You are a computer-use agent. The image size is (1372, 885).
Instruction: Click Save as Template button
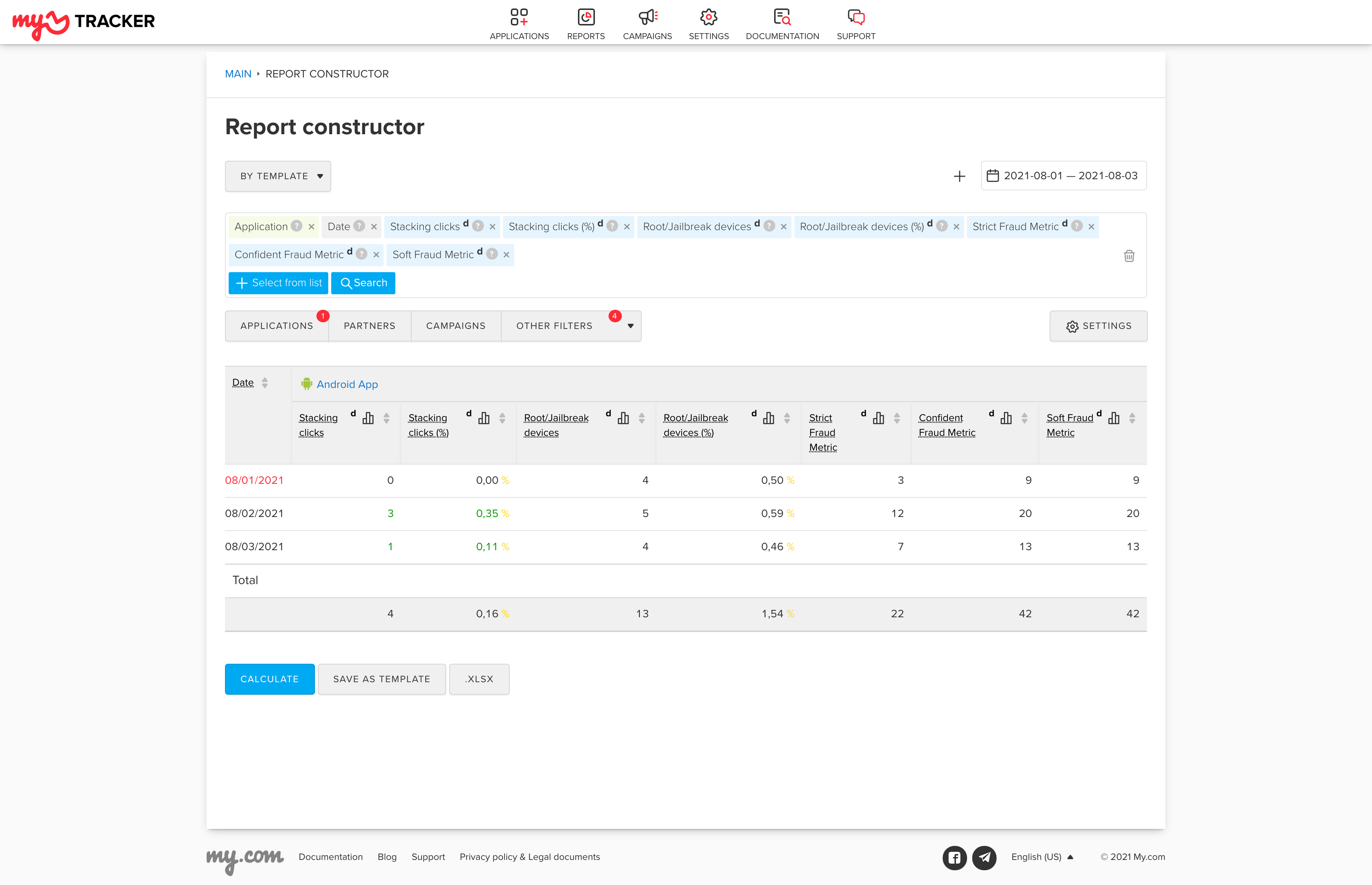point(382,679)
